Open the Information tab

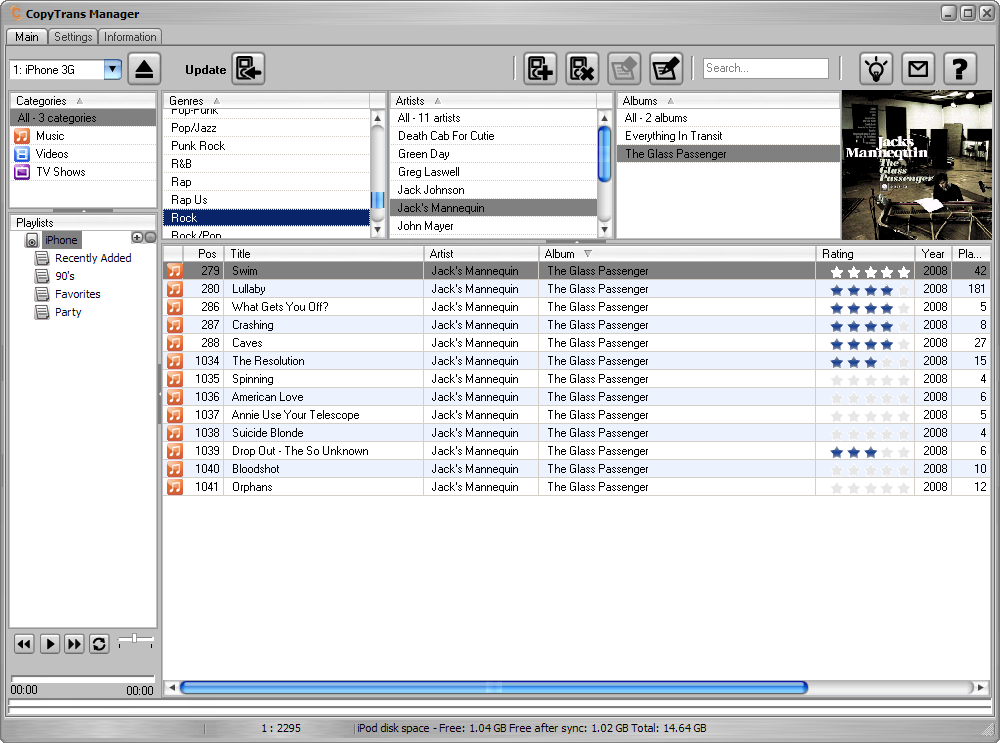(130, 37)
